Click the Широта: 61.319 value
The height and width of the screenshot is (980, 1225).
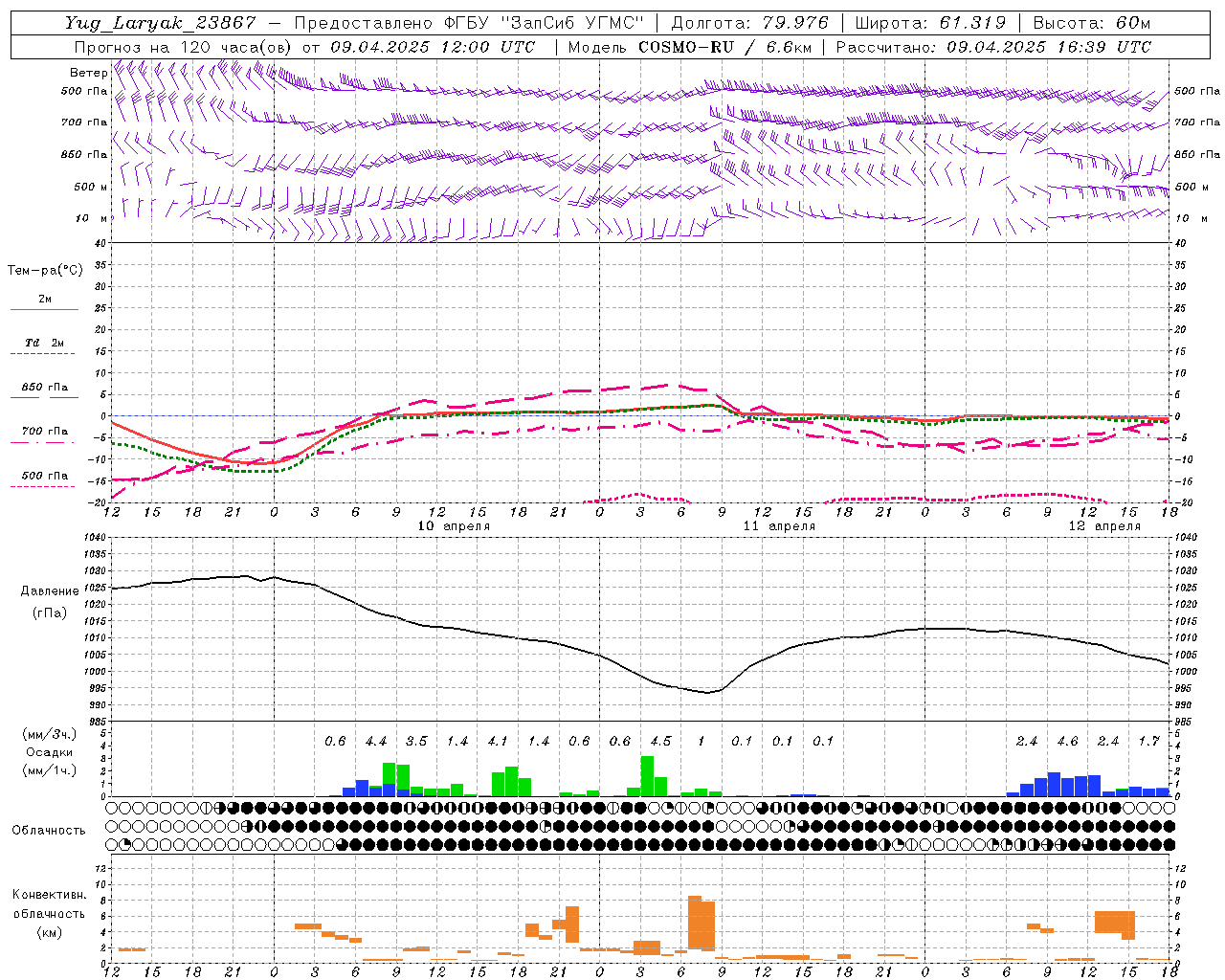(929, 23)
